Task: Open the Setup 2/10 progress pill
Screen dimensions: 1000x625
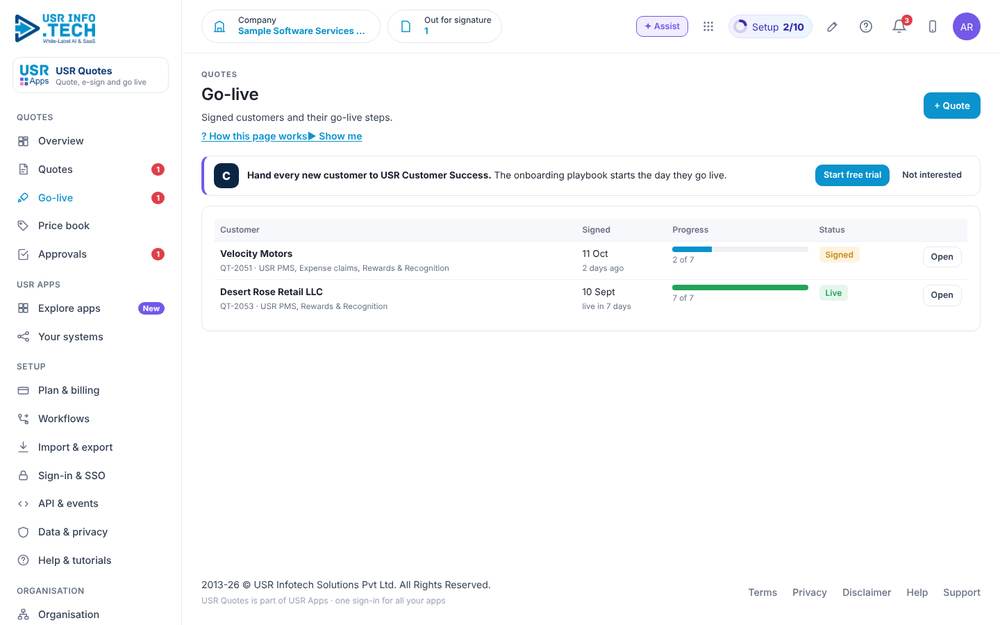Action: 770,27
